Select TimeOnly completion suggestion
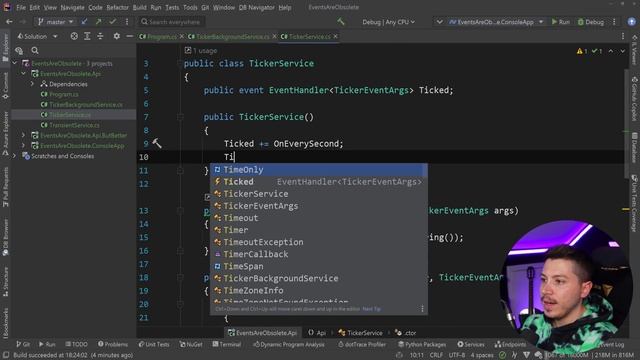This screenshot has height=360, width=640. [x=319, y=170]
